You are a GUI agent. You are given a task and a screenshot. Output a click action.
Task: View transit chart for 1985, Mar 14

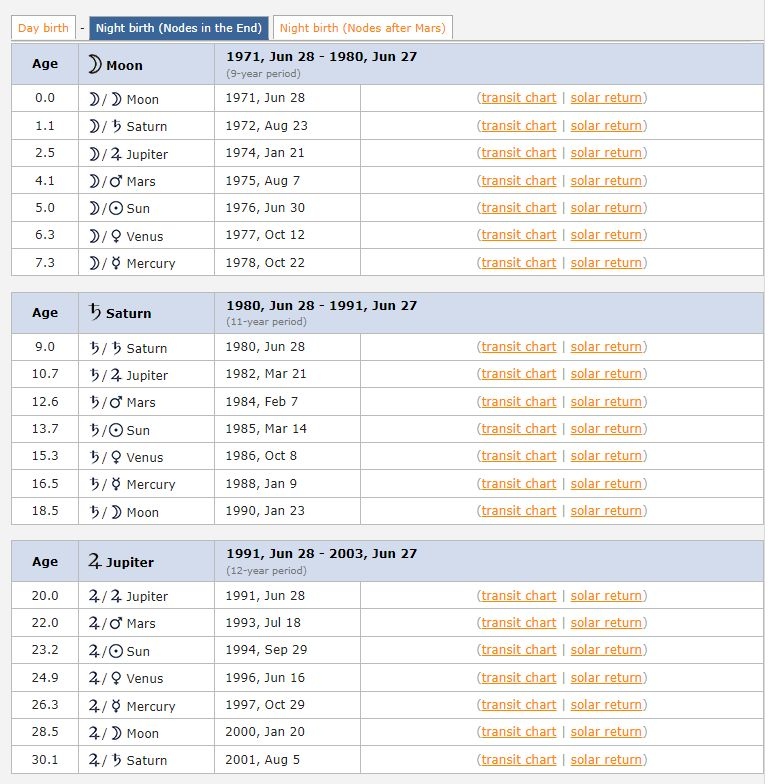(518, 429)
